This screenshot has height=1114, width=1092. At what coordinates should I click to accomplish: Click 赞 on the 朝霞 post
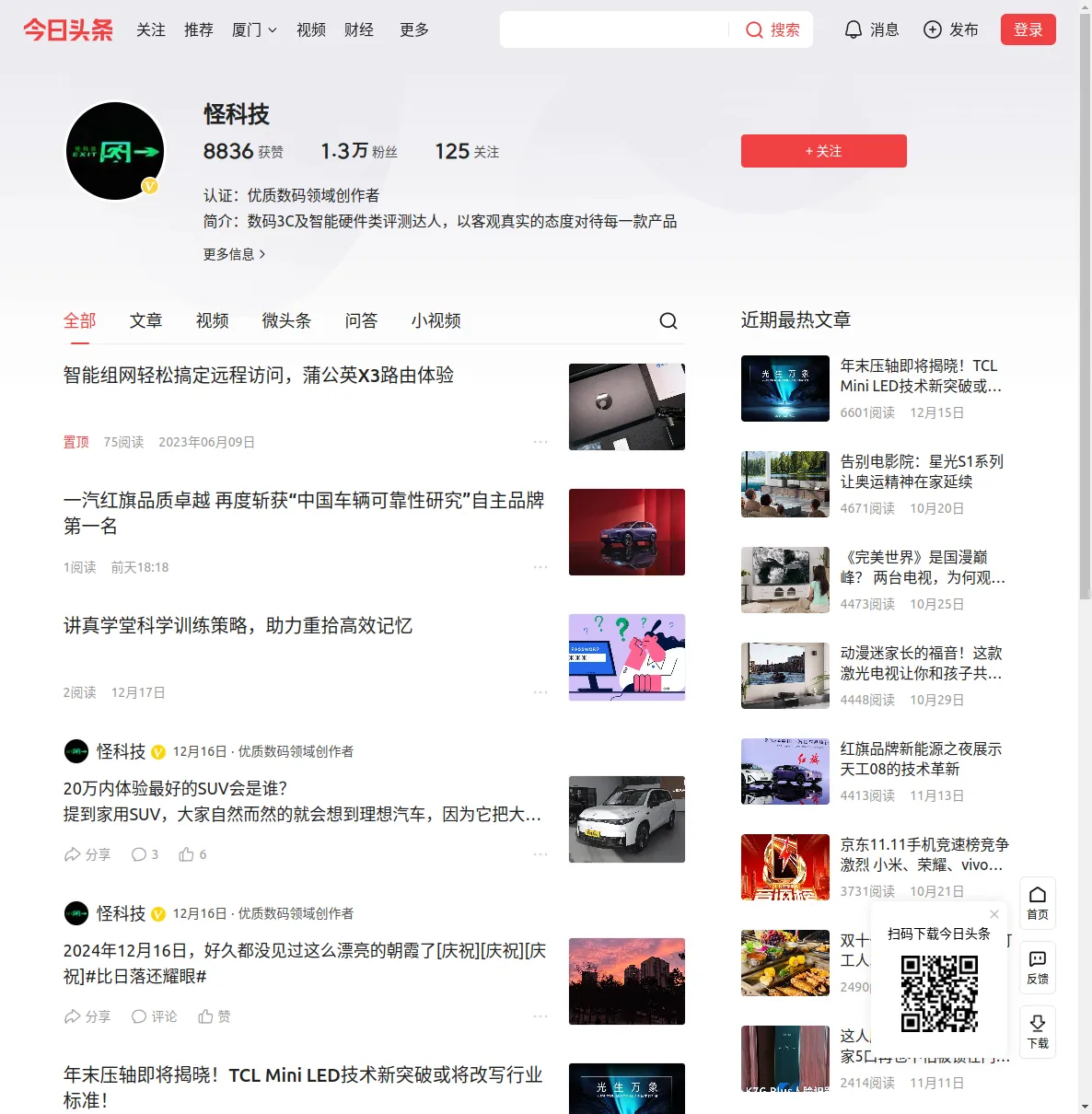pos(214,1016)
